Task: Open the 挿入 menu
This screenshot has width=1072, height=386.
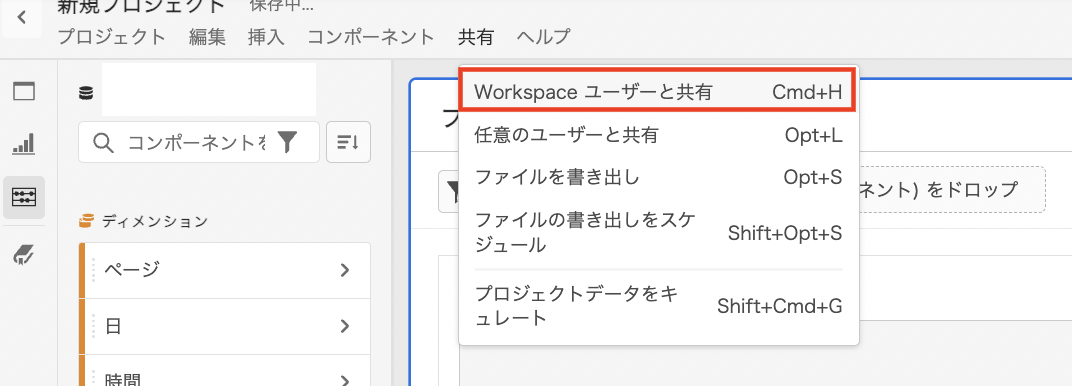Action: click(x=266, y=37)
